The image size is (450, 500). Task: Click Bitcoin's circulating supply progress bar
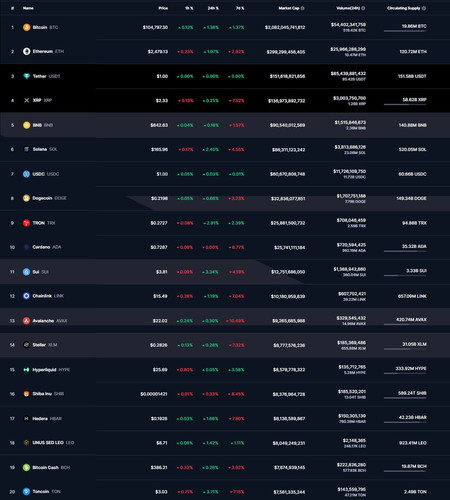[405, 31]
